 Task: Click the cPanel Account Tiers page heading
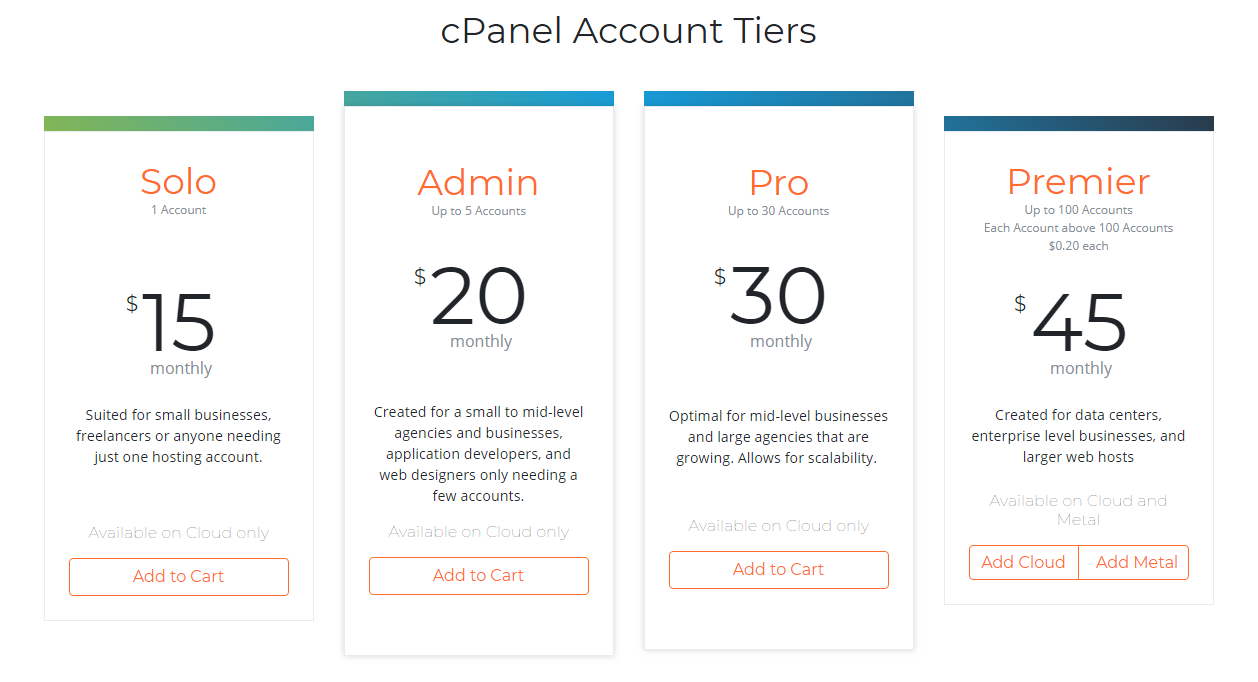[629, 30]
